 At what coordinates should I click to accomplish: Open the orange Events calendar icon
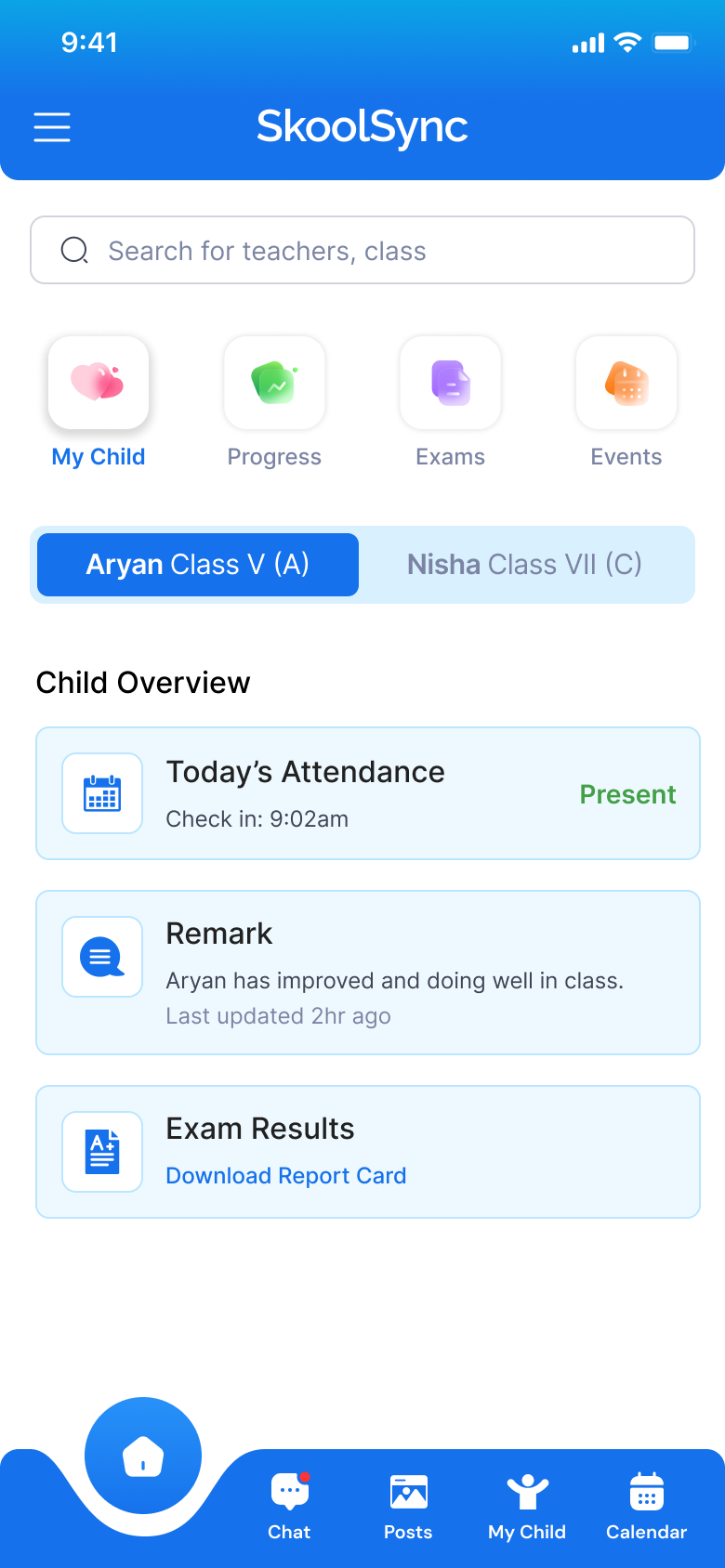pos(626,383)
